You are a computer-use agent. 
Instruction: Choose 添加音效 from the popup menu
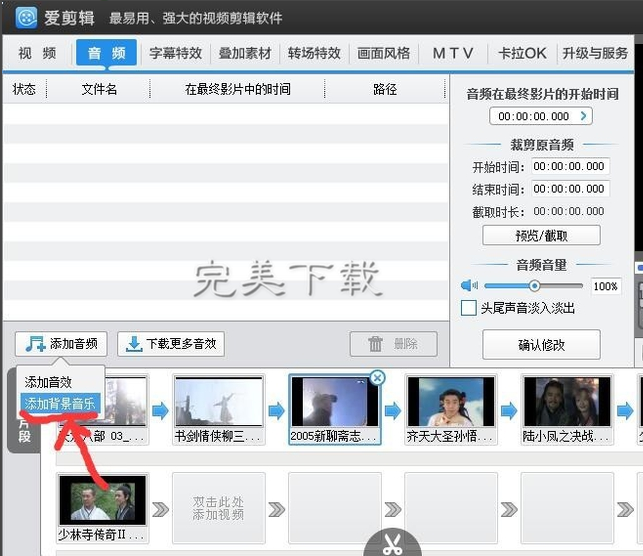[48, 382]
